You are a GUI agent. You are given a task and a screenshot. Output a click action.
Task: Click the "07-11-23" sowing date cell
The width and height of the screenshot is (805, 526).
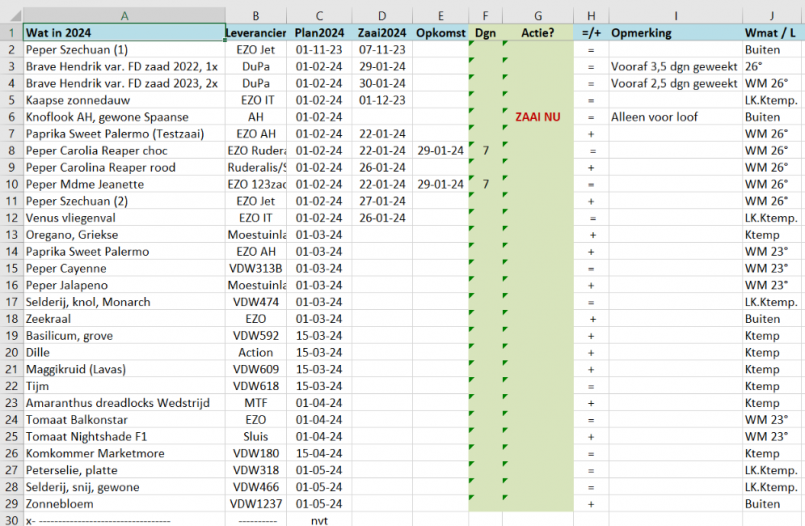(x=381, y=49)
